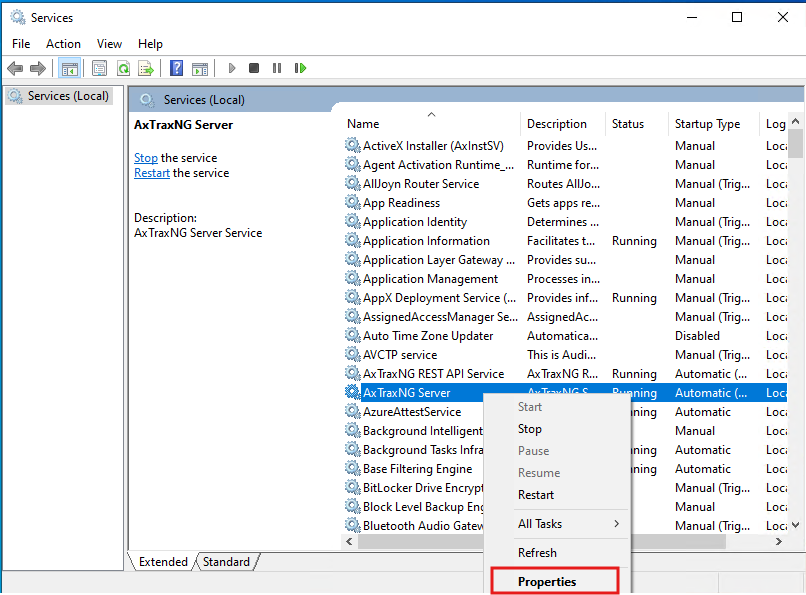Click the Refresh icon in the toolbar

point(123,68)
